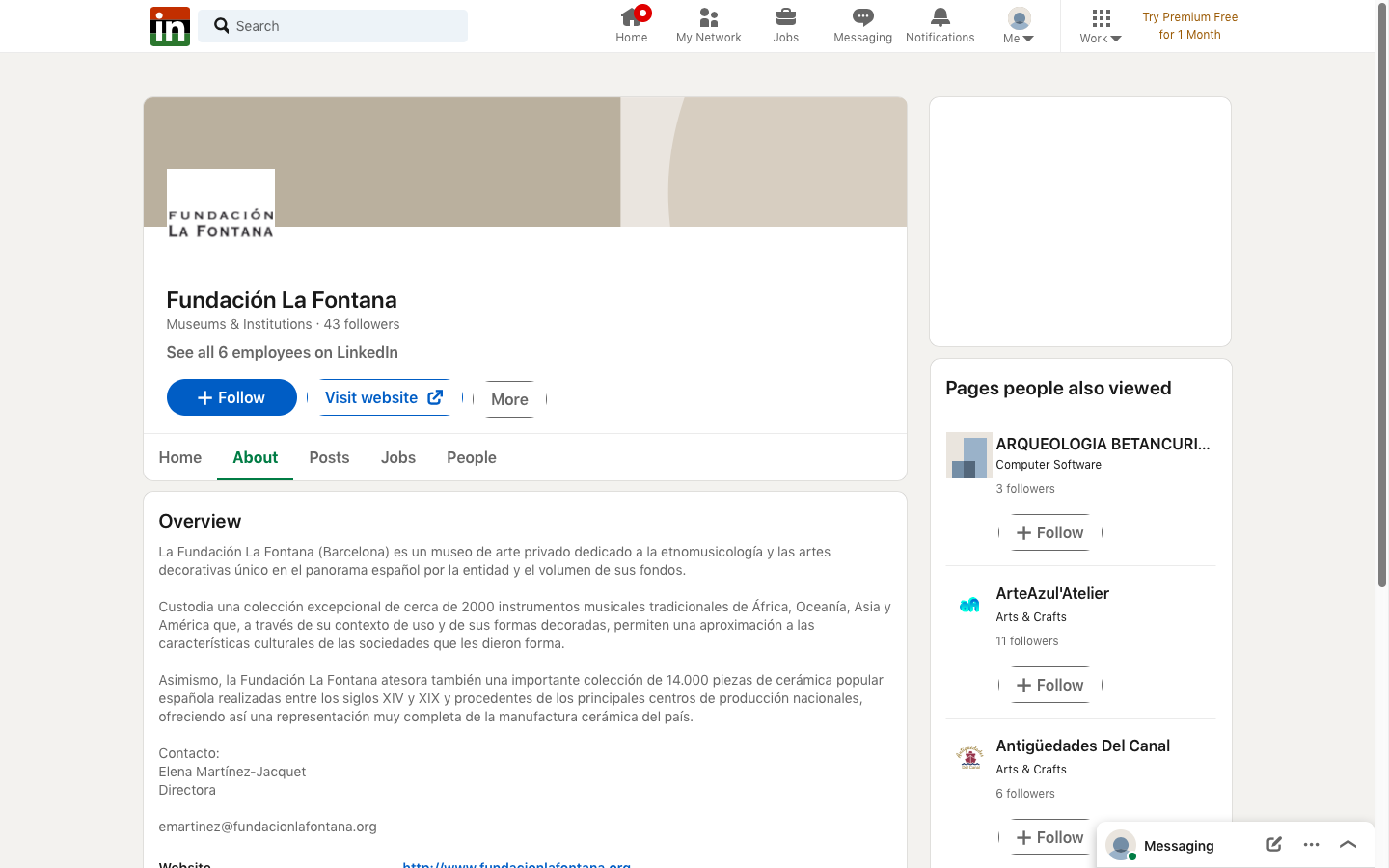Click compose new message icon
Viewport: 1389px width, 868px height.
pyautogui.click(x=1274, y=845)
